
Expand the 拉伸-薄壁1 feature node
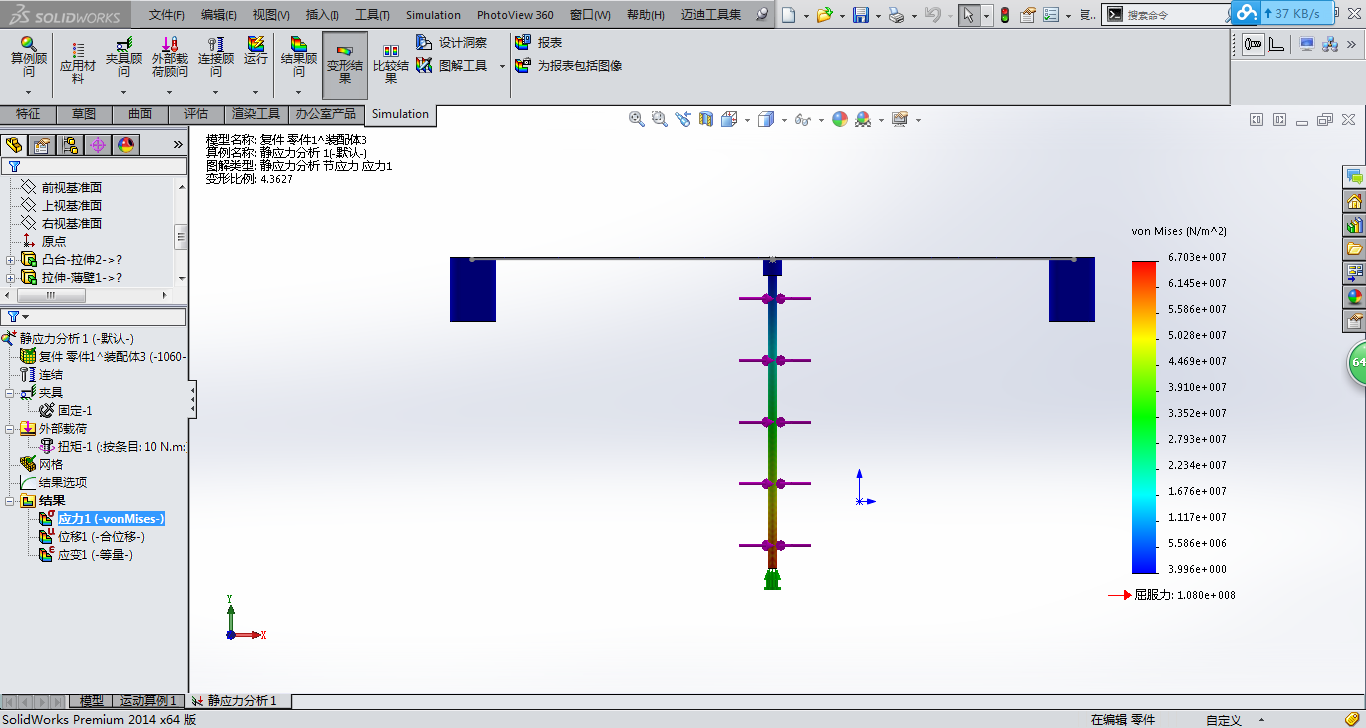(11, 278)
